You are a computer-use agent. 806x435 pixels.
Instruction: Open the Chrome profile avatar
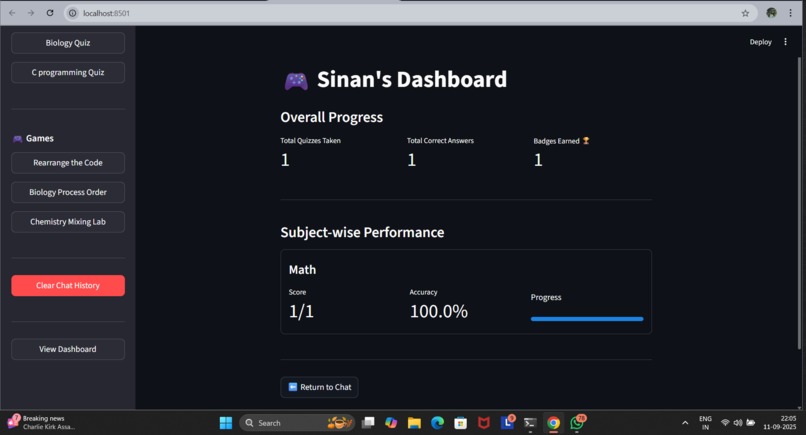pyautogui.click(x=771, y=13)
